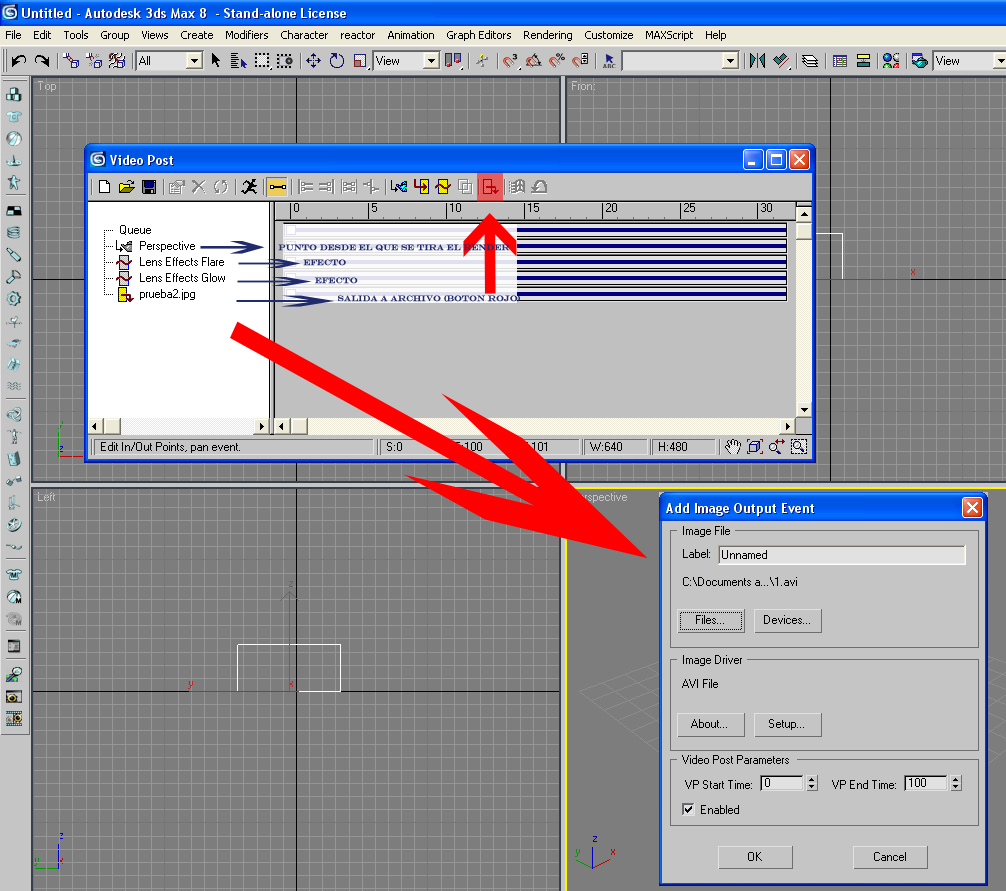Close the Add Image Output Event dialog

(972, 508)
